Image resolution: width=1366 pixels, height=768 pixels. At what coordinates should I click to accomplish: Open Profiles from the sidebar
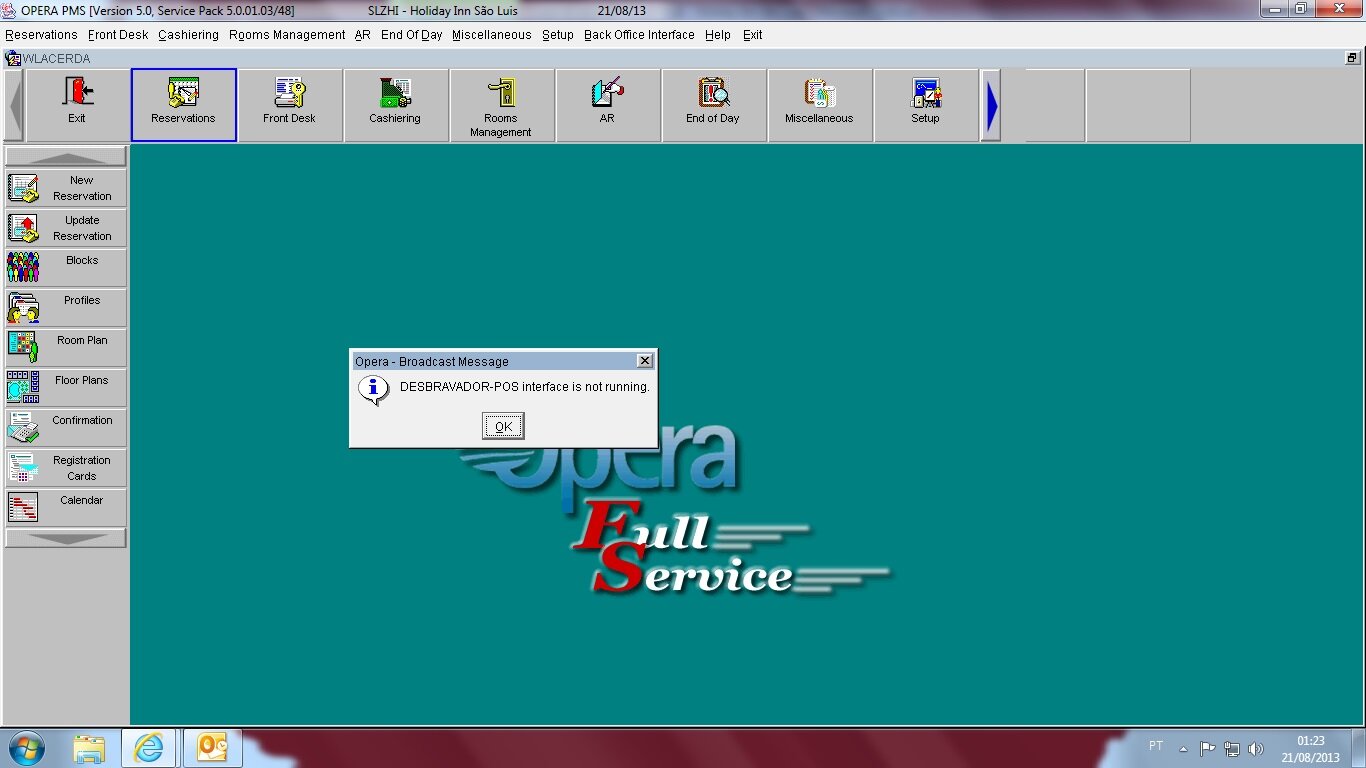click(x=66, y=308)
